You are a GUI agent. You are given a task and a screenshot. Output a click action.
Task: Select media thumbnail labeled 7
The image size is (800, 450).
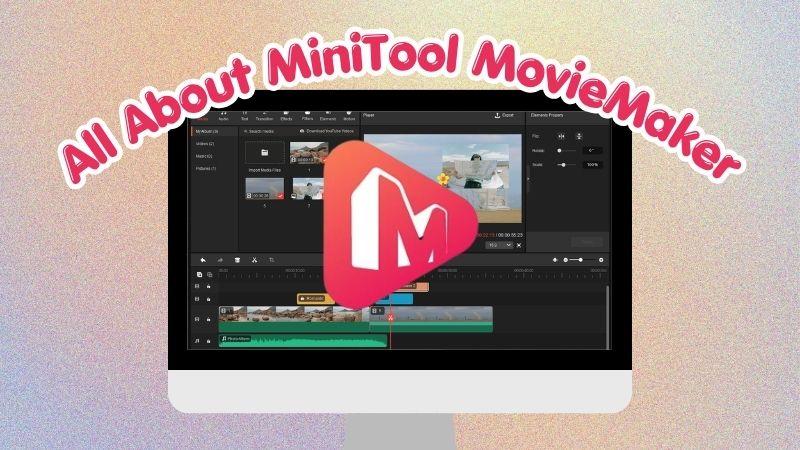coord(308,189)
